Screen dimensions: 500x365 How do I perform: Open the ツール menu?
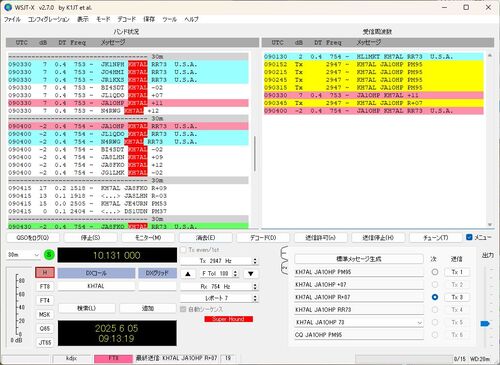point(169,19)
